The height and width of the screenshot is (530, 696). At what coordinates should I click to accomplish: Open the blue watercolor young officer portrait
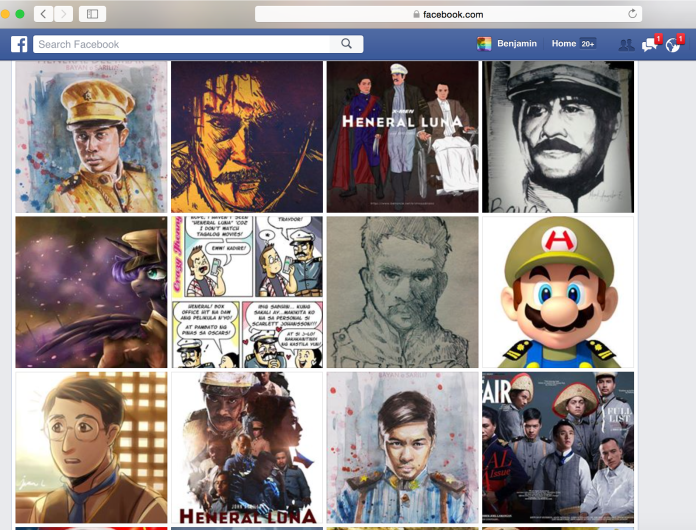(403, 447)
